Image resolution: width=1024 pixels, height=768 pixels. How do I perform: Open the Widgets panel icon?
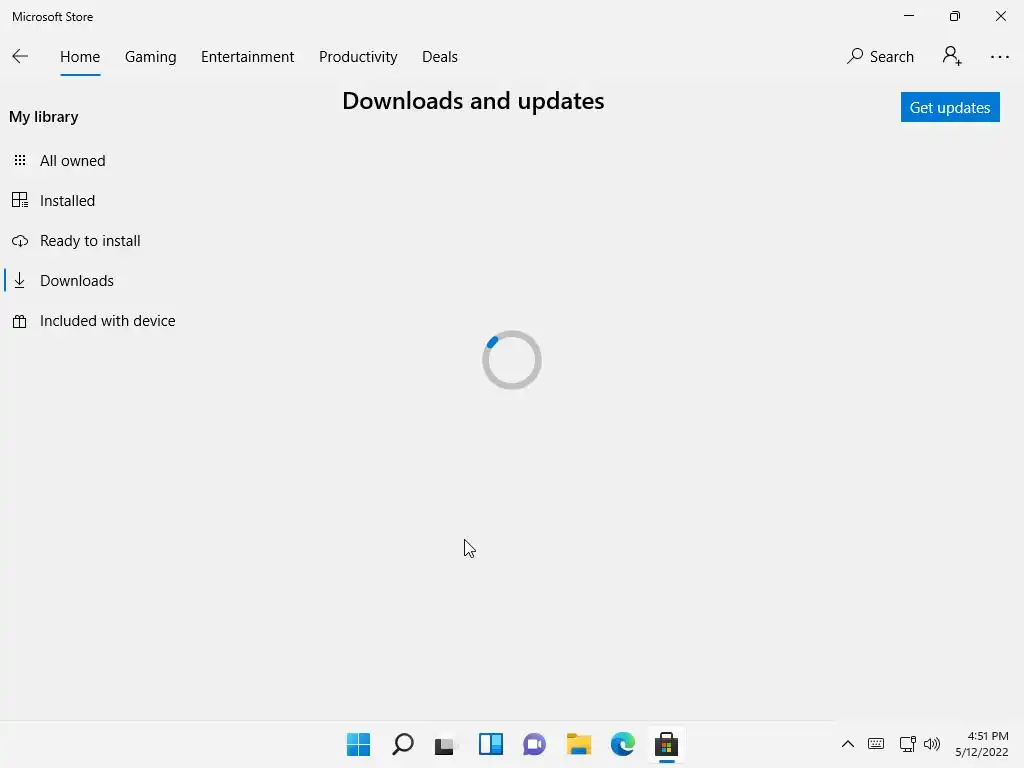490,744
